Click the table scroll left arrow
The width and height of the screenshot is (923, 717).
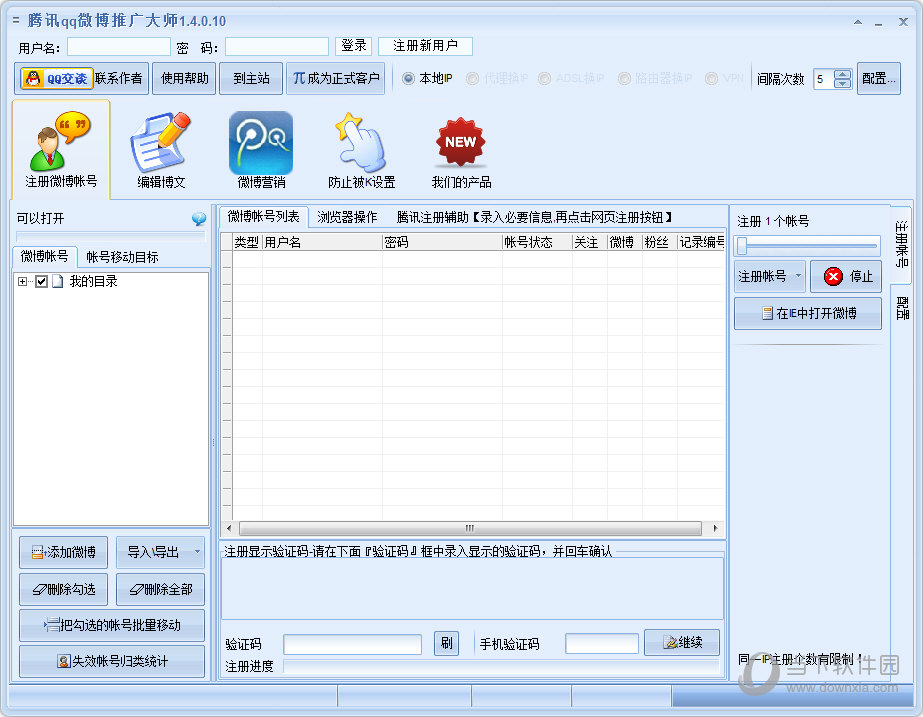[228, 528]
